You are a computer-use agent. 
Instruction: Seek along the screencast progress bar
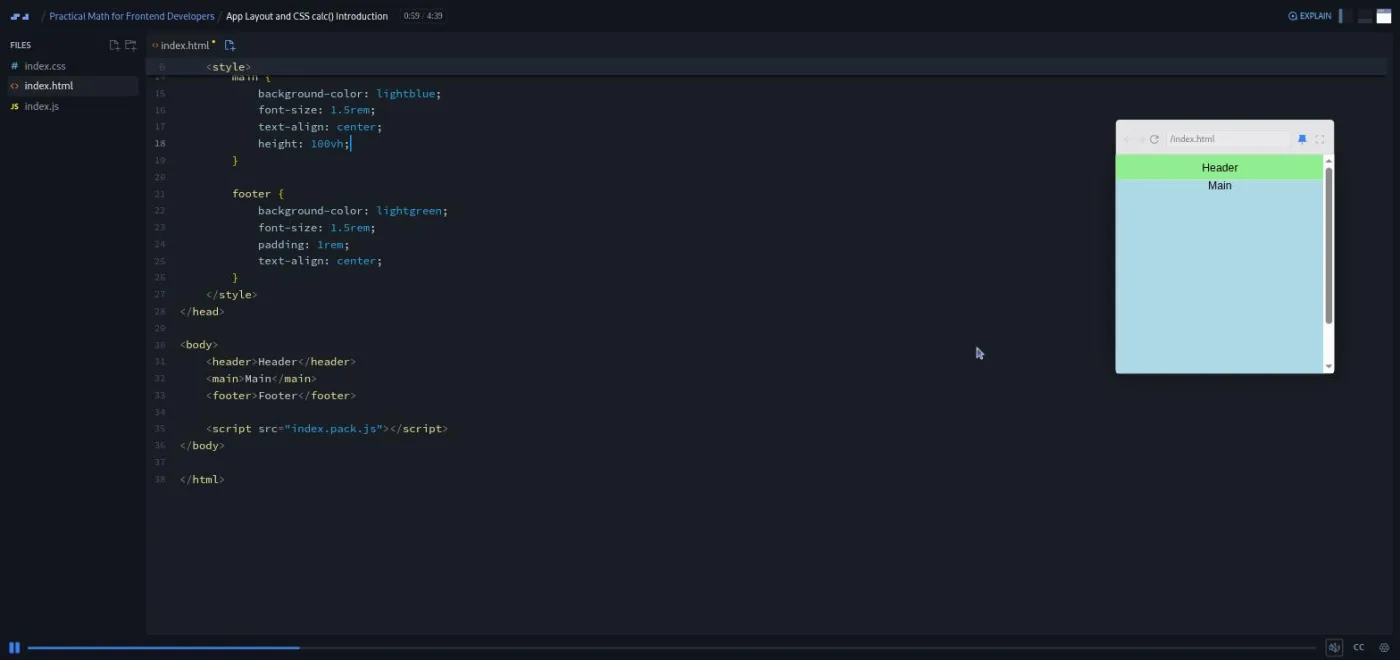672,647
